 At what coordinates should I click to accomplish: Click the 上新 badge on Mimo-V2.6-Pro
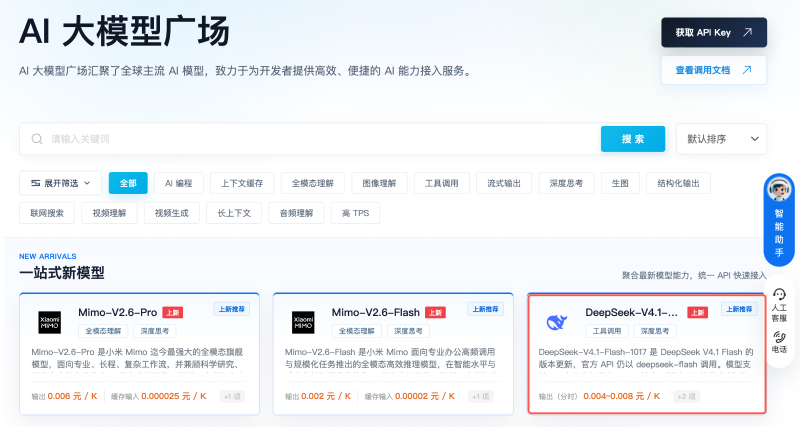172,312
